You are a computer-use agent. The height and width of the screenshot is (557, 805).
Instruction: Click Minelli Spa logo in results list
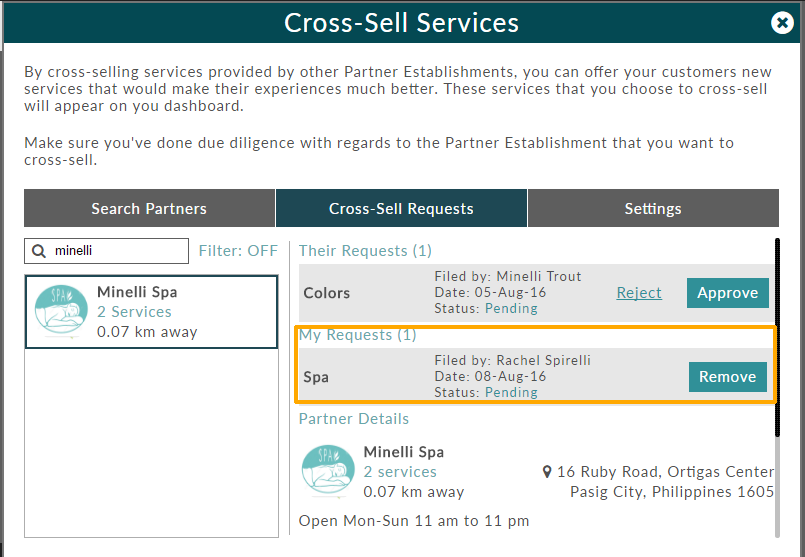click(61, 312)
